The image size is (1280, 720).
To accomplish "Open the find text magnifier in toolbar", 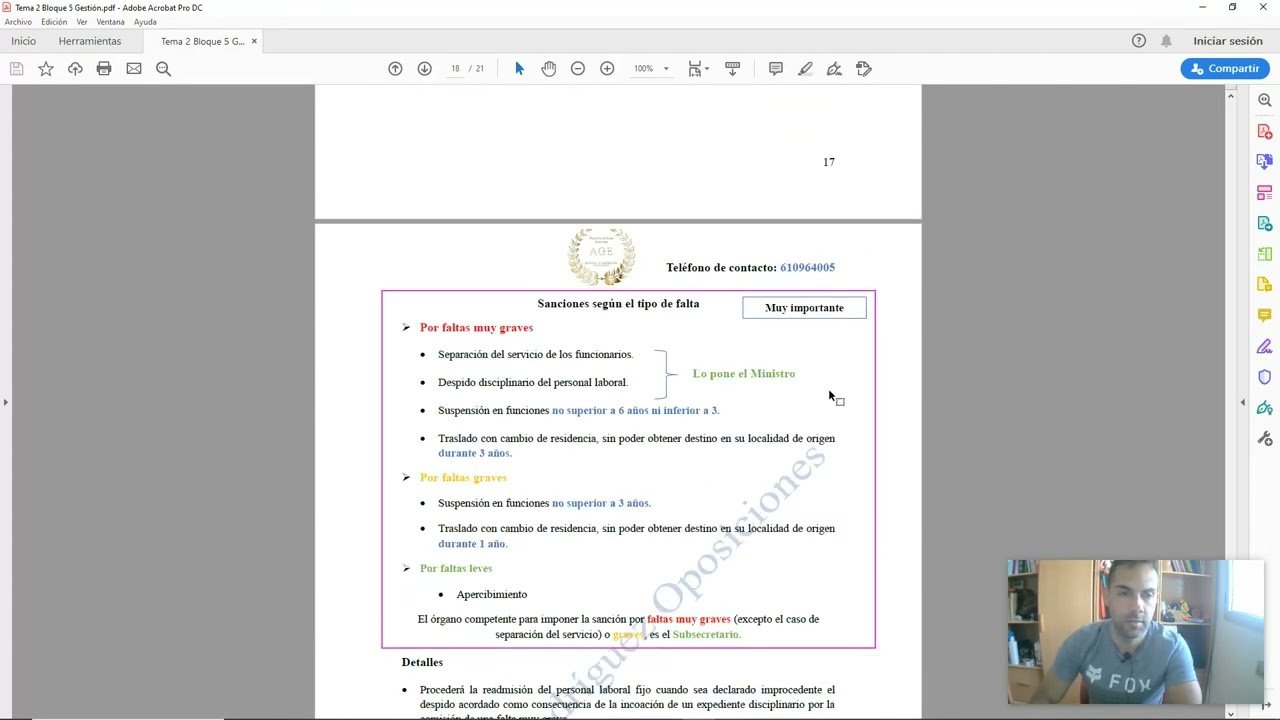I will point(164,69).
